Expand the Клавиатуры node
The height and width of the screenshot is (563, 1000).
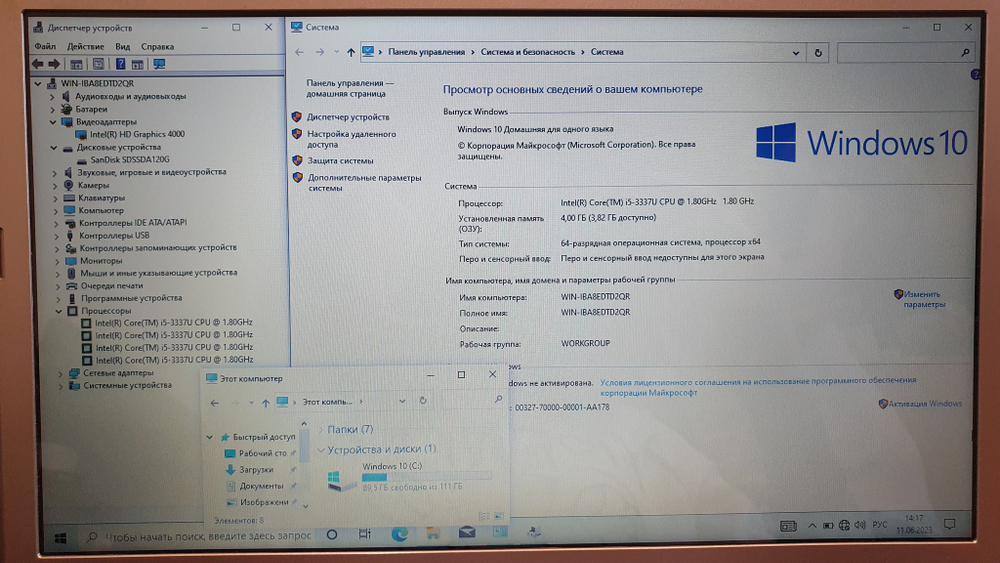click(x=55, y=198)
